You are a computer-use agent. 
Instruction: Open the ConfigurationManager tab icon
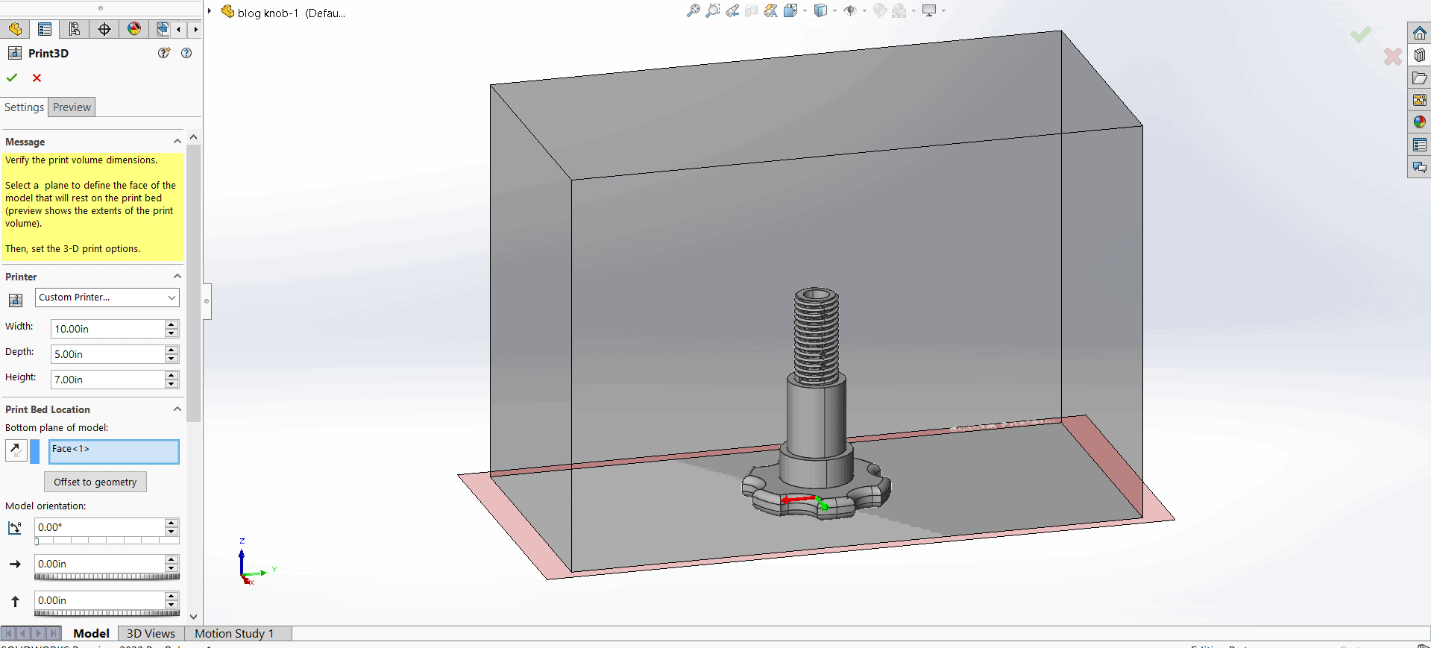pyautogui.click(x=74, y=29)
